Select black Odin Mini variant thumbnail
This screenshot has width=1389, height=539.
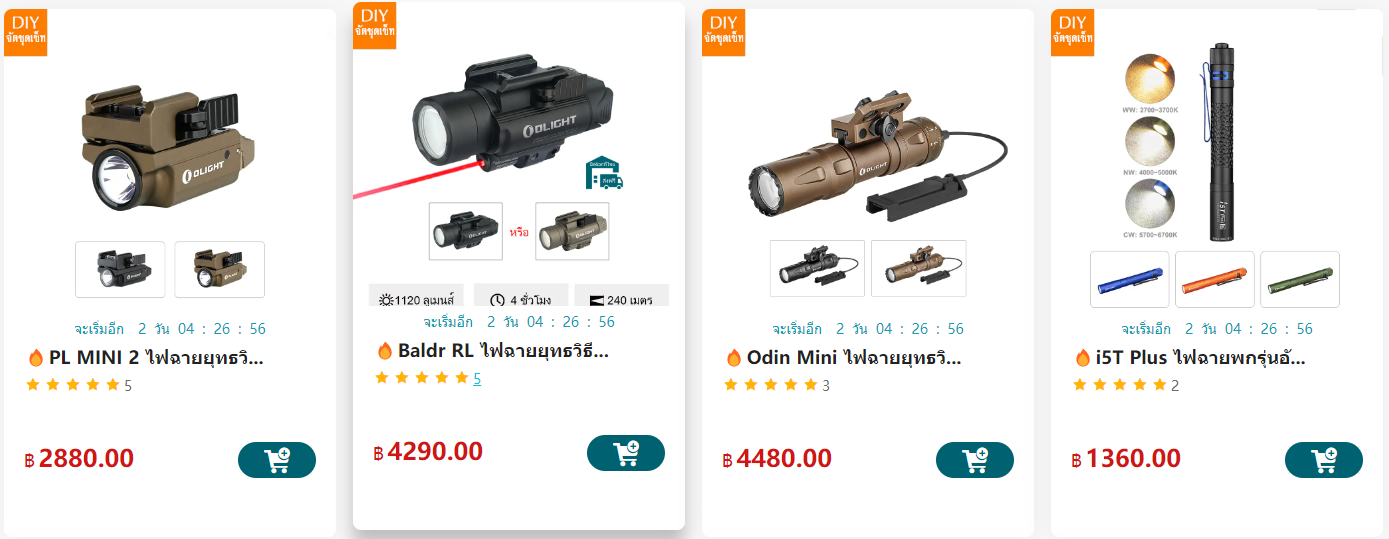click(817, 269)
